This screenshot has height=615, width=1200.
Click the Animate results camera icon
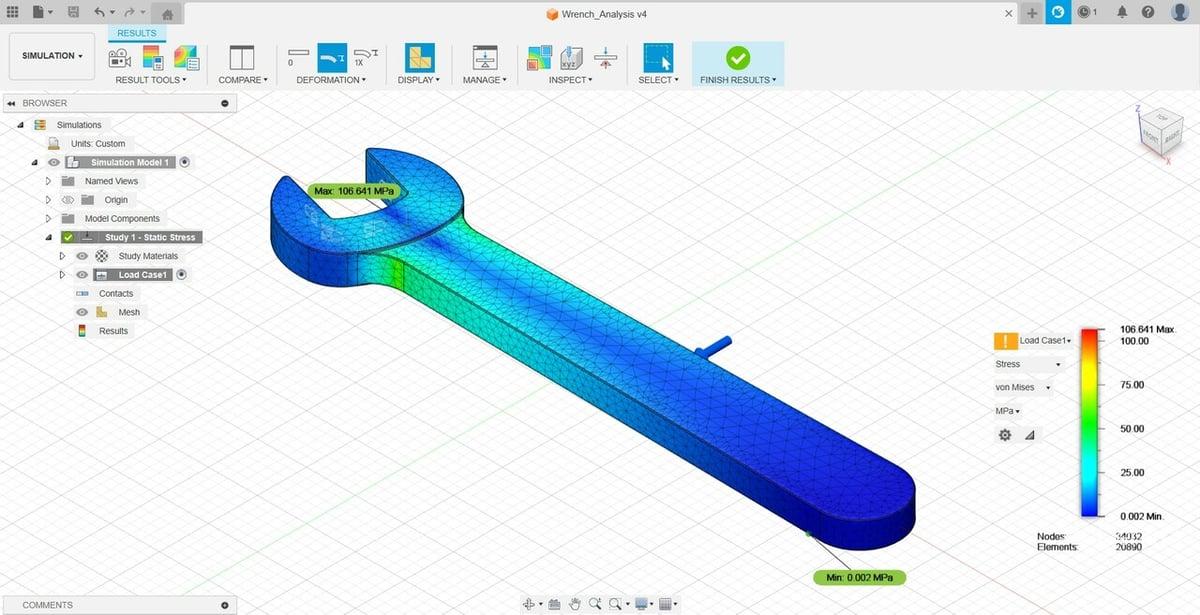click(120, 57)
